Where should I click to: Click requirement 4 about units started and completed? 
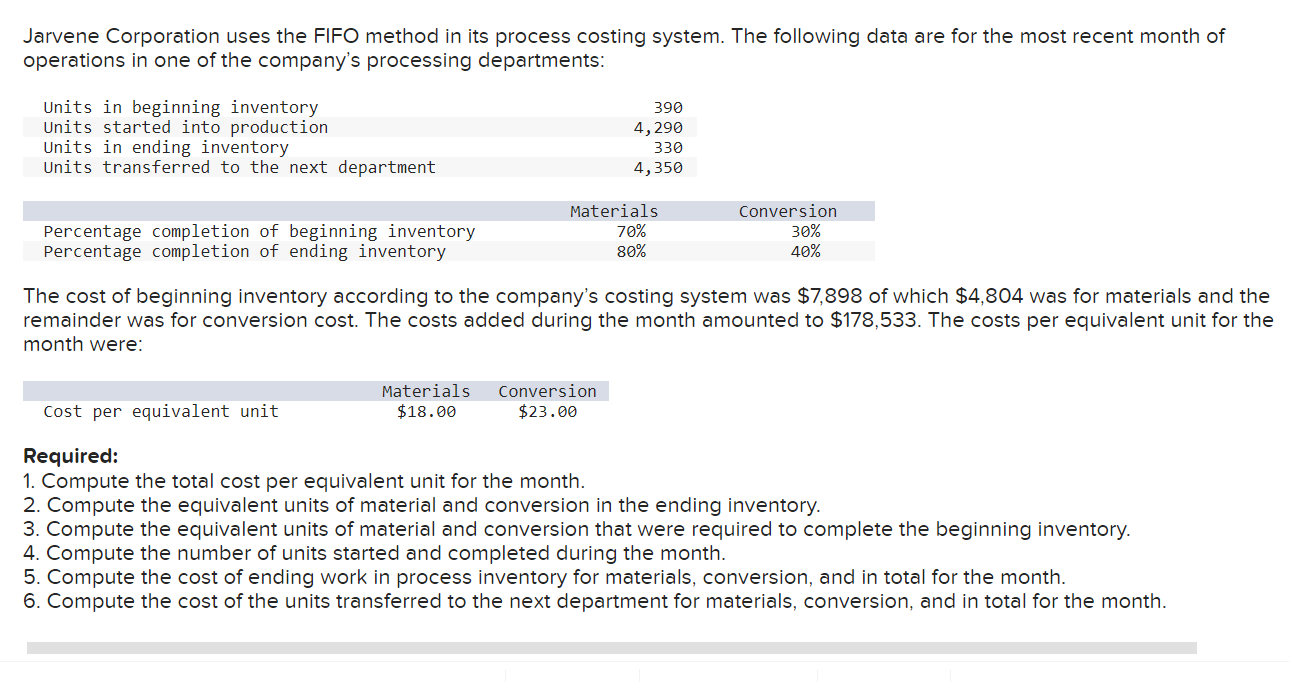coord(375,553)
